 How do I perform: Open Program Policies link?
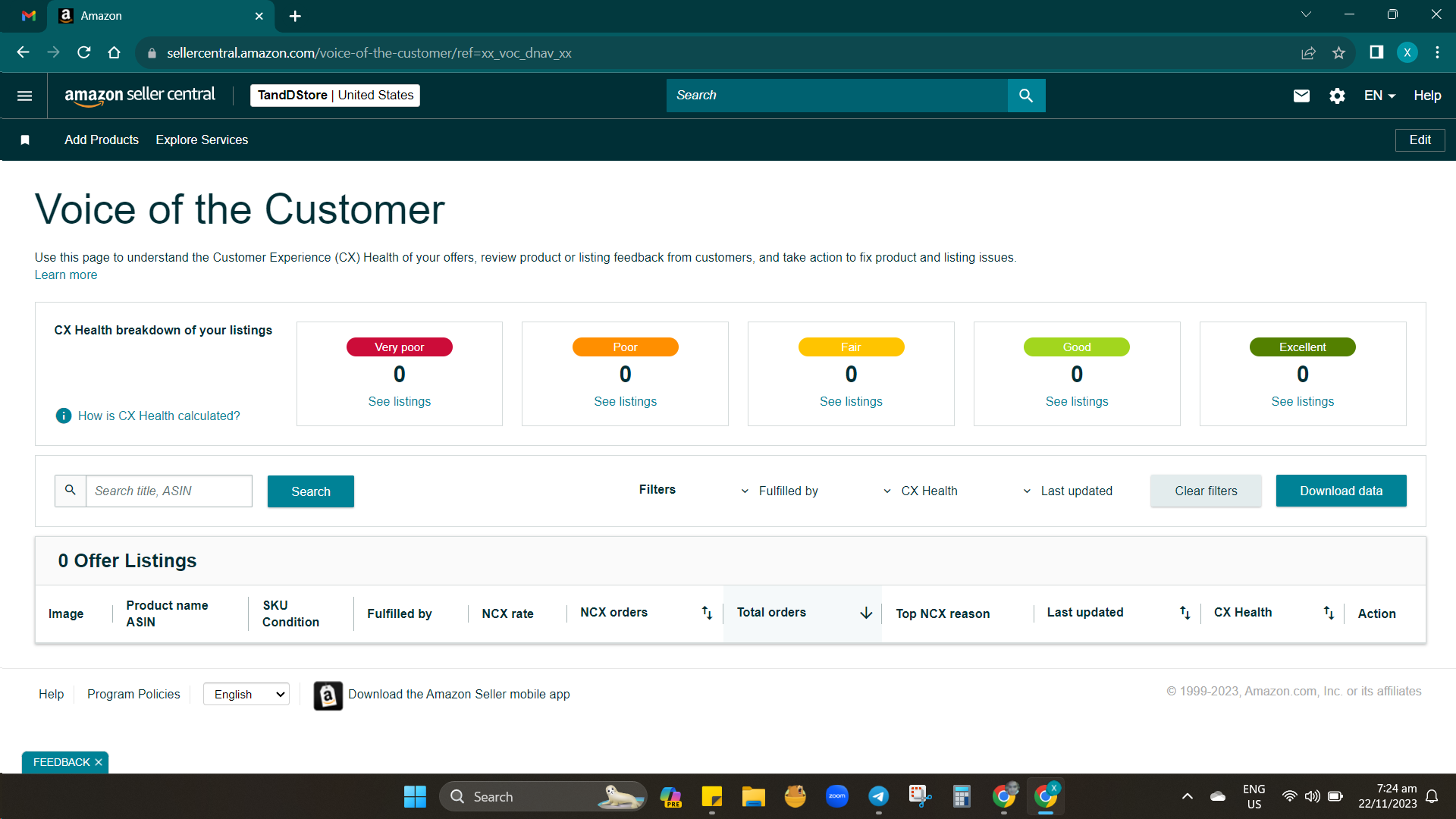click(133, 694)
